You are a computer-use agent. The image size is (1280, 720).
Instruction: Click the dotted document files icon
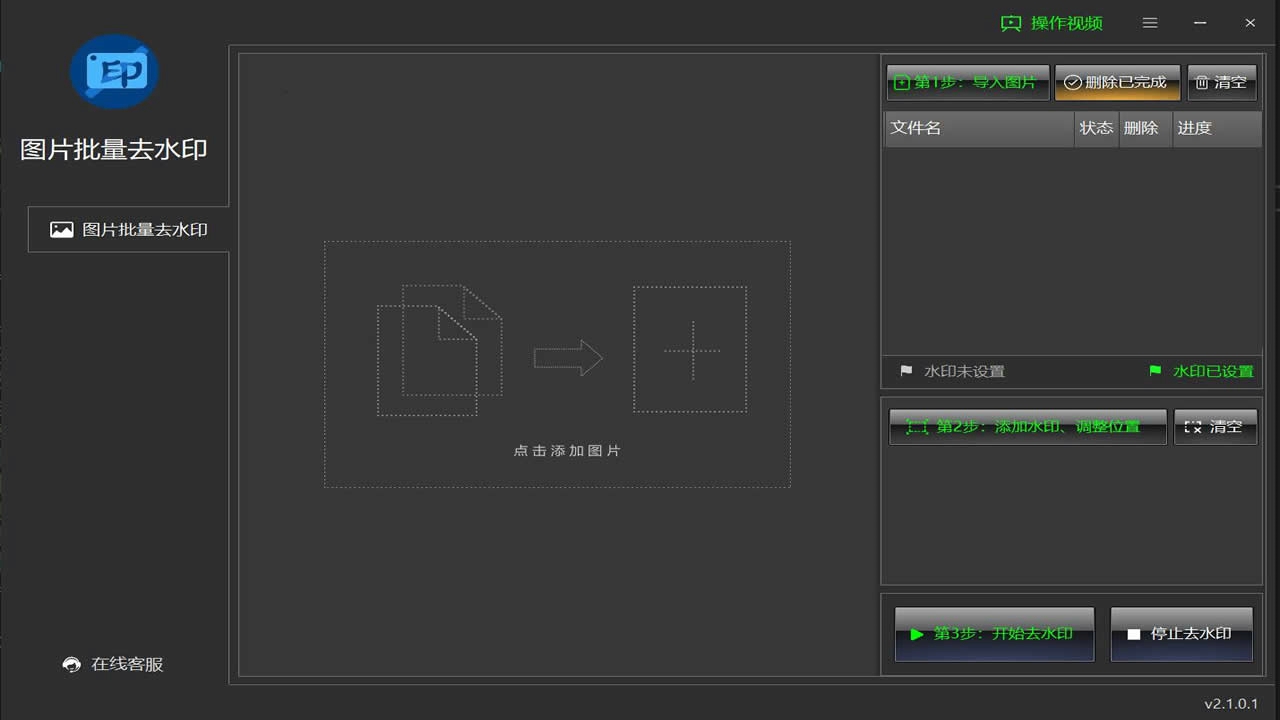coord(439,350)
